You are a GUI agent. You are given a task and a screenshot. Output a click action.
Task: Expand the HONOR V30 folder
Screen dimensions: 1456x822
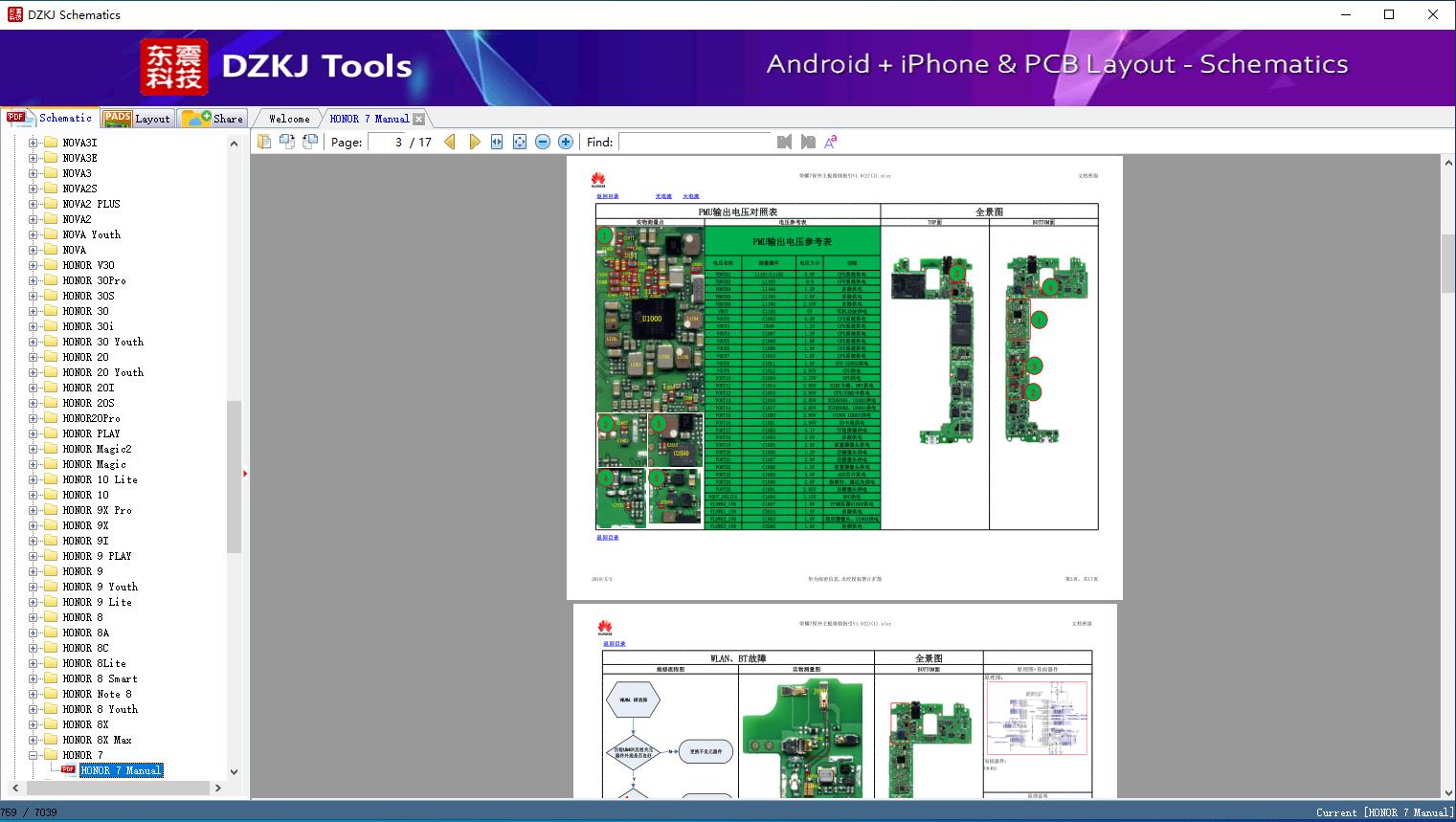point(34,265)
